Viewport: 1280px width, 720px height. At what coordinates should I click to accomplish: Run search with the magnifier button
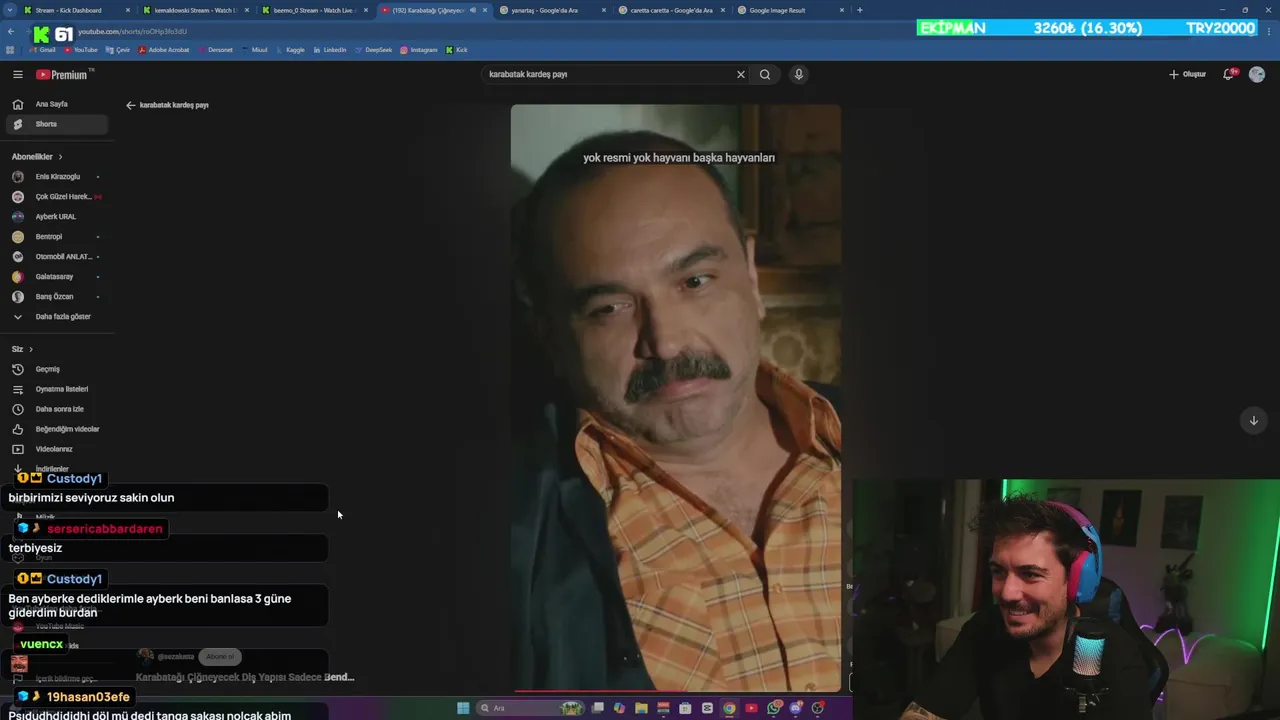[765, 74]
